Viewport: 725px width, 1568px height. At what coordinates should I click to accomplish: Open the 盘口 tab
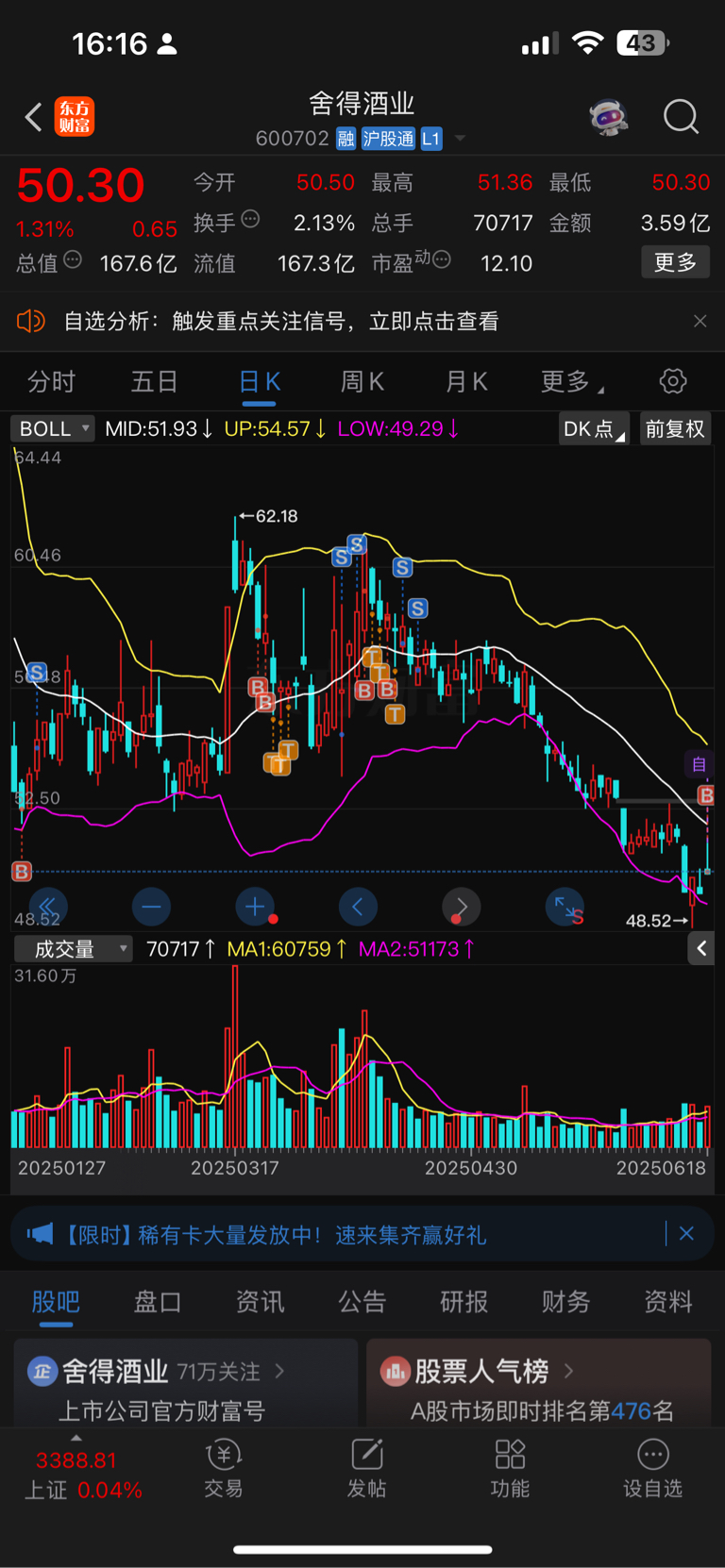click(x=158, y=1302)
